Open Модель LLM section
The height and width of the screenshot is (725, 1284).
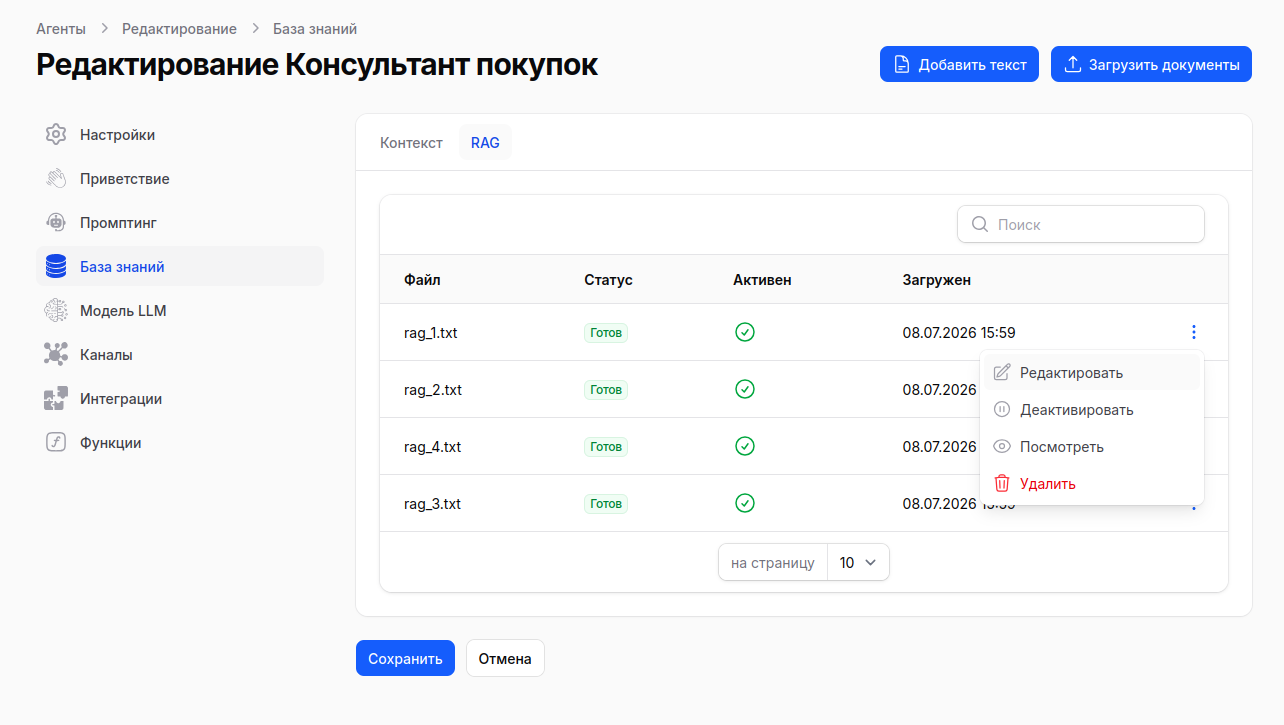coord(180,311)
